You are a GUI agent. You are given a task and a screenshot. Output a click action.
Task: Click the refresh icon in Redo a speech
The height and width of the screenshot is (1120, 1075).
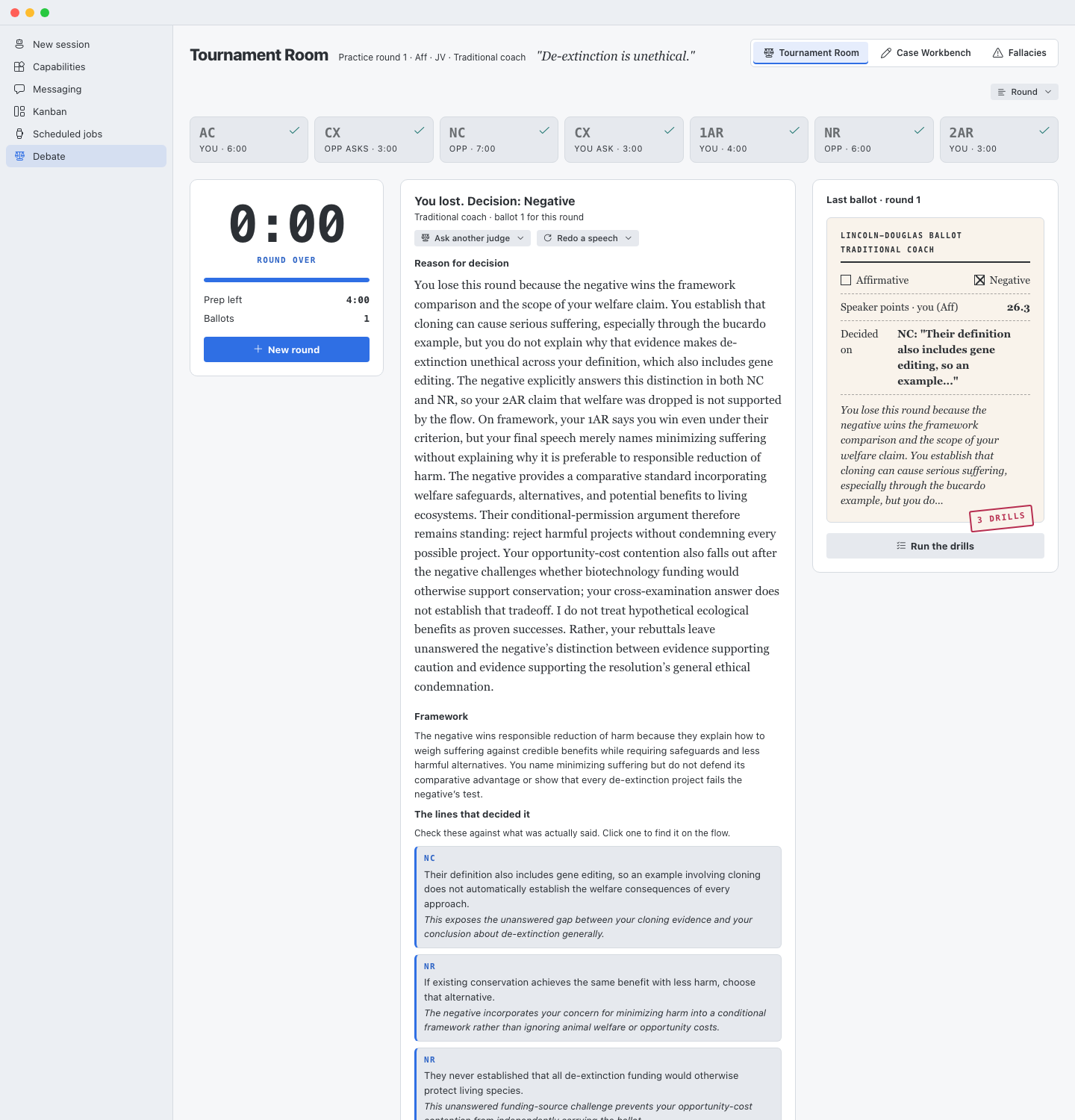point(548,238)
